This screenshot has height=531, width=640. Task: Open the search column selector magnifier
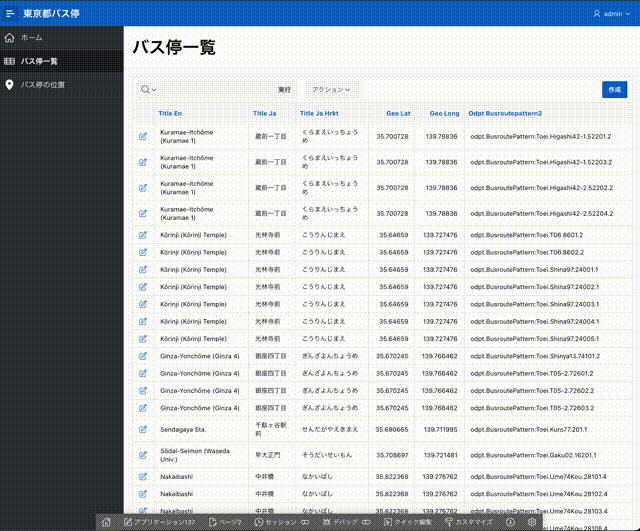point(149,89)
